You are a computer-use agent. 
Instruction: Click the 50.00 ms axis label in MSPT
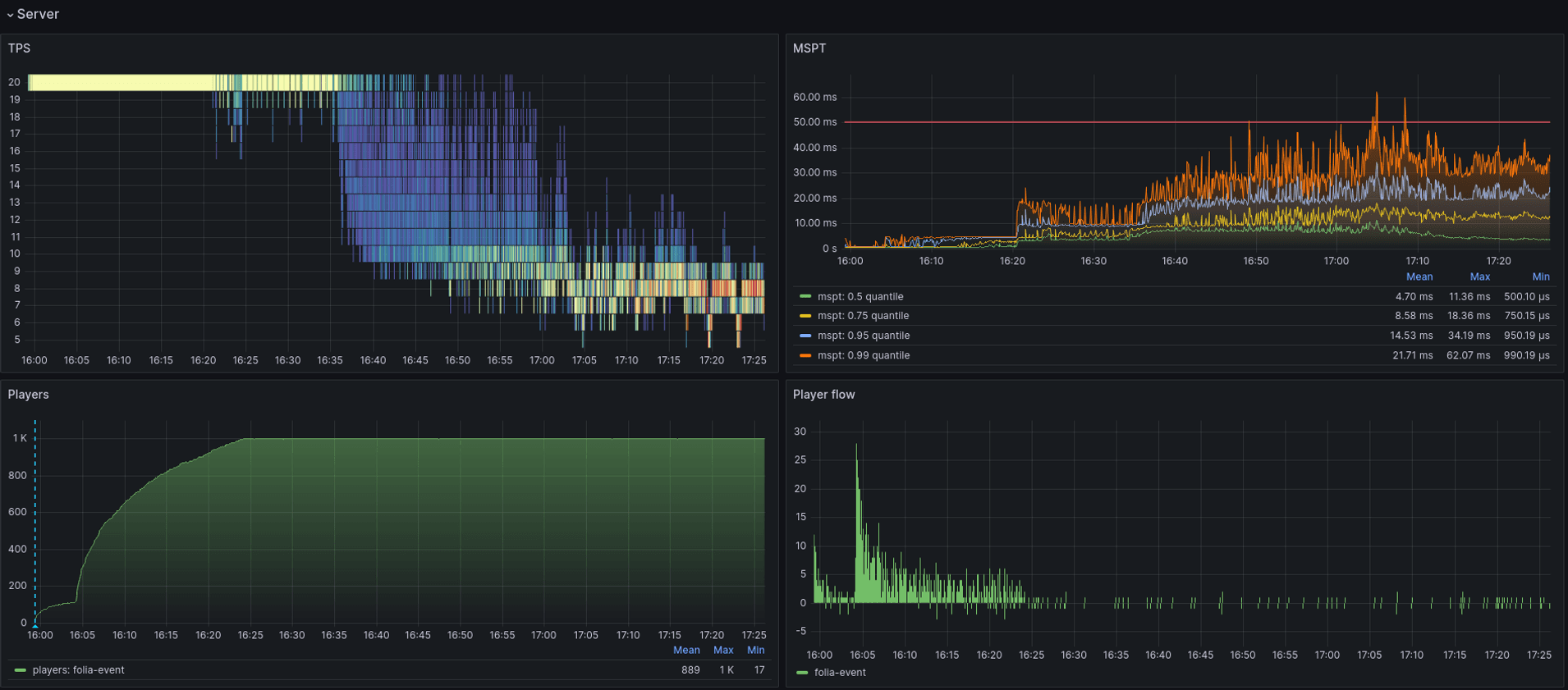click(814, 122)
